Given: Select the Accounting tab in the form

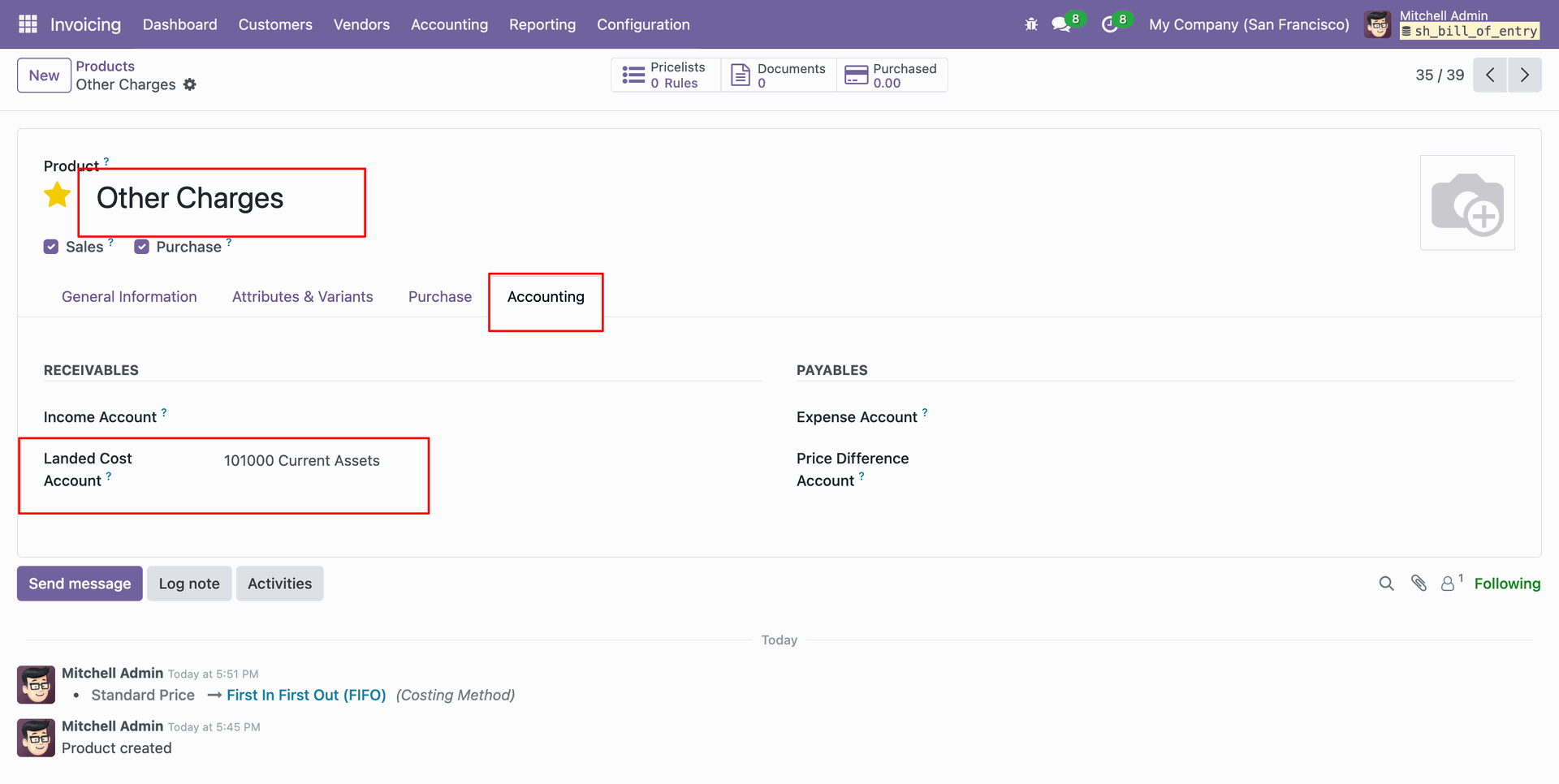Looking at the screenshot, I should click(x=546, y=297).
